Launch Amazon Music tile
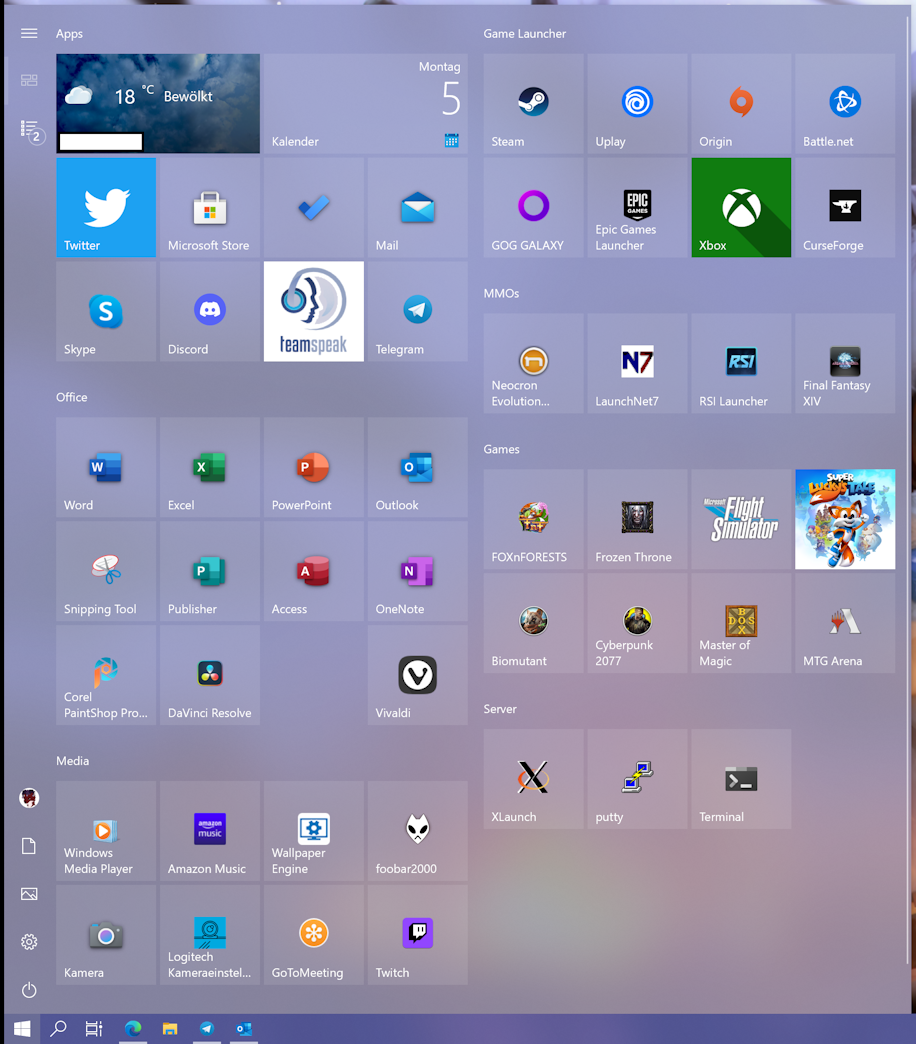The height and width of the screenshot is (1044, 916). 210,830
